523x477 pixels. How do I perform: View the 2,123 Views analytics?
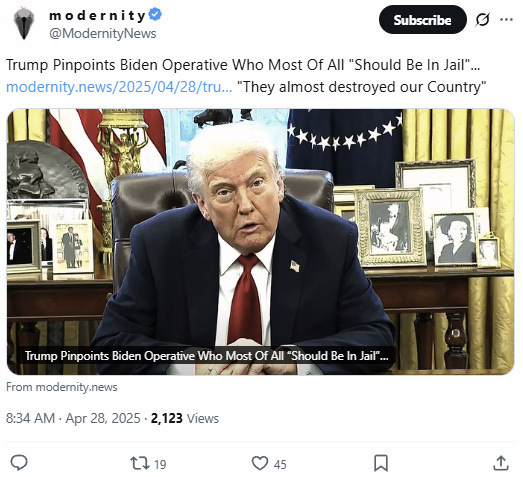coord(185,418)
